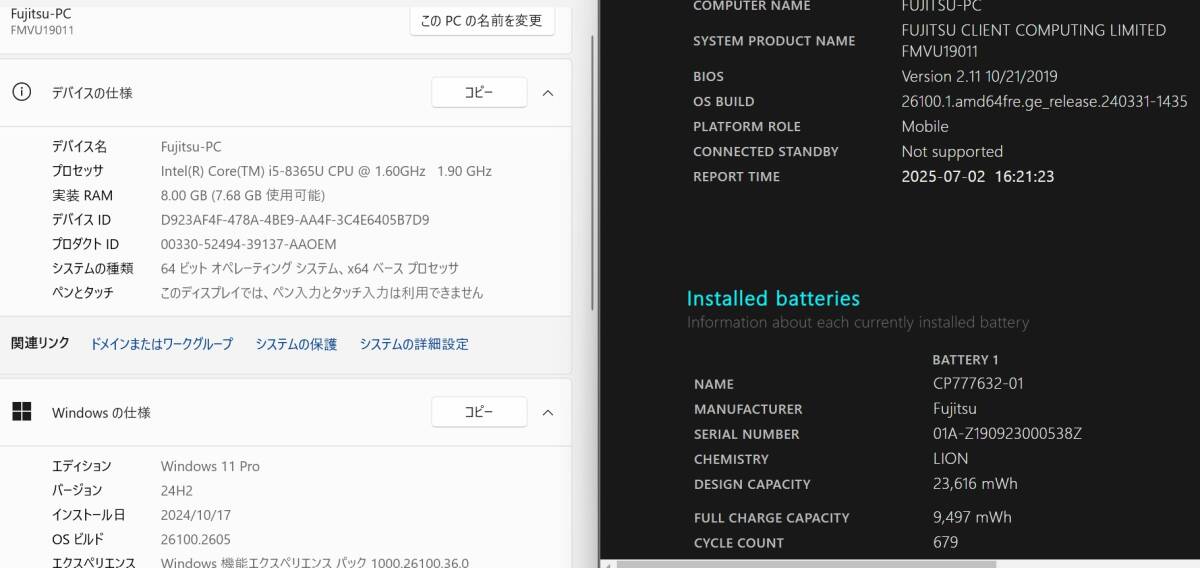
Task: Select the processor value i5-8365U text
Action: pos(326,171)
